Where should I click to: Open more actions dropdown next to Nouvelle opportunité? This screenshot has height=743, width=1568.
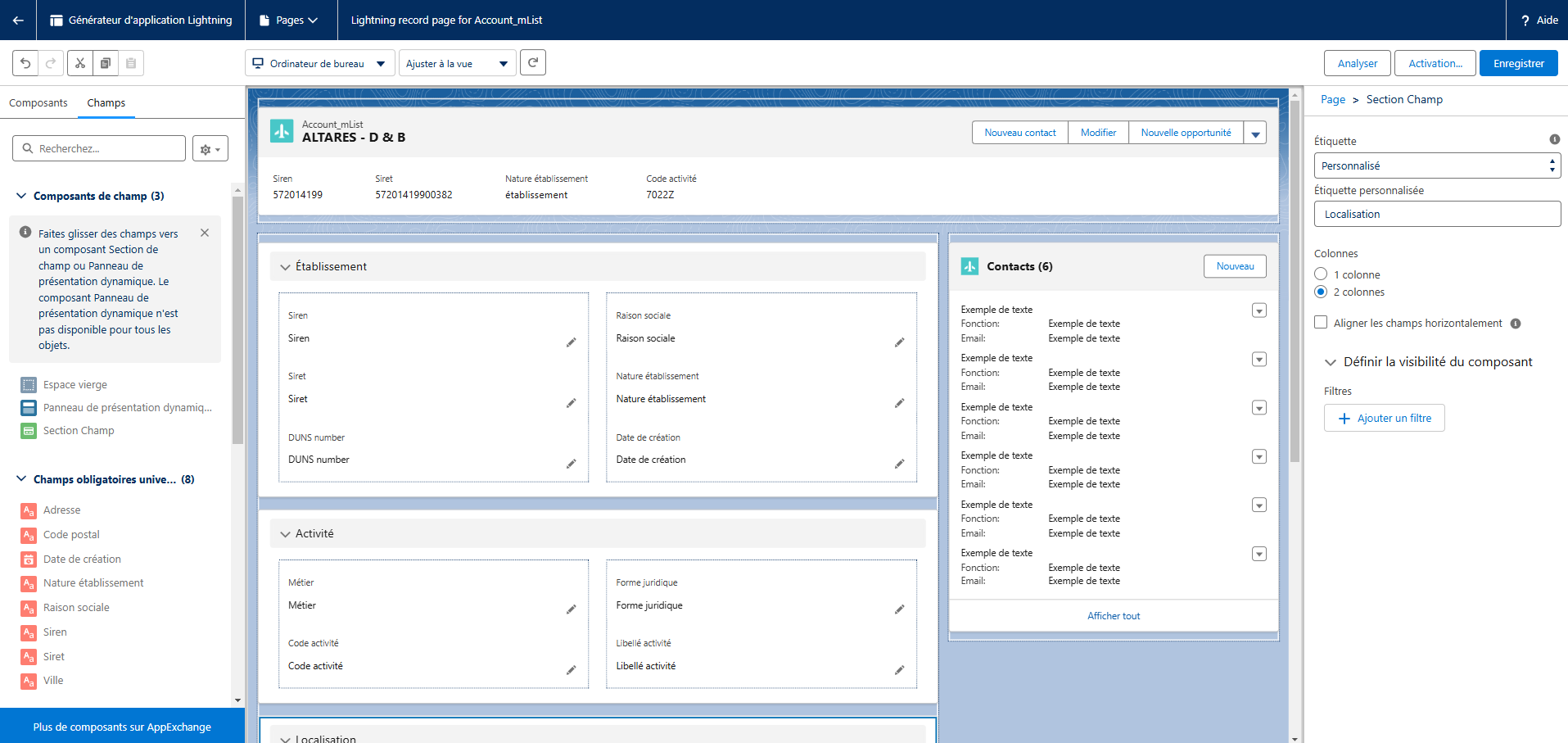coord(1255,133)
